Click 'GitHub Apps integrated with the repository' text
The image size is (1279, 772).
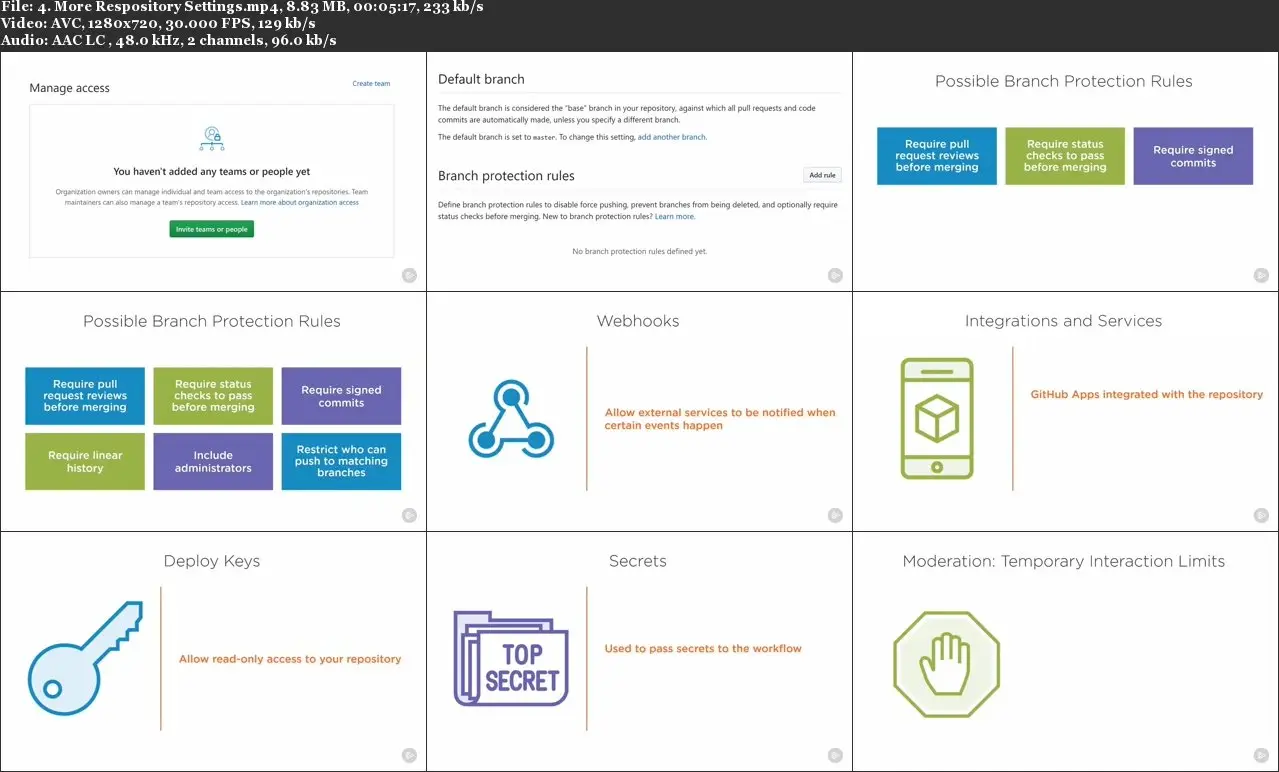click(1147, 394)
